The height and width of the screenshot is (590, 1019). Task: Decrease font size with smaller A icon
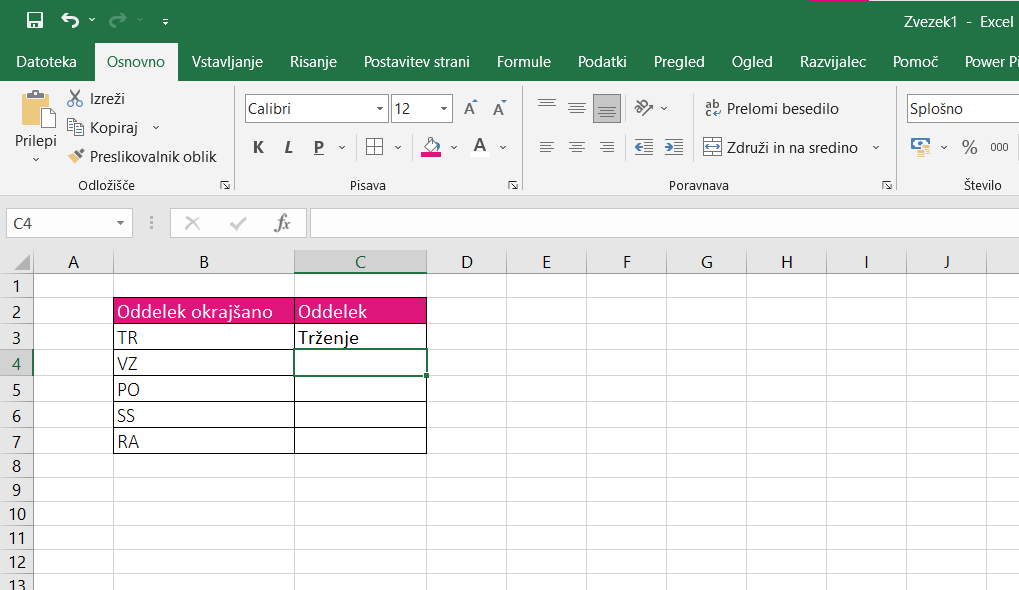(499, 108)
